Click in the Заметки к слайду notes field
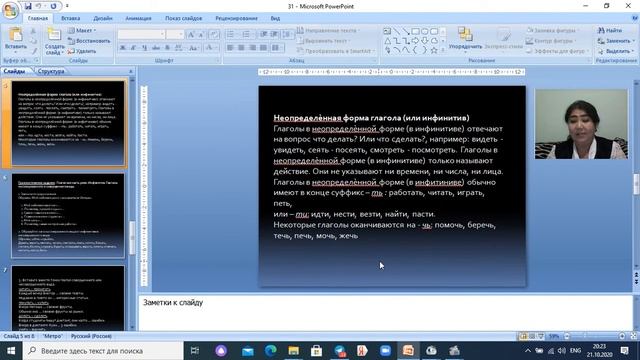640x360 pixels. point(385,312)
